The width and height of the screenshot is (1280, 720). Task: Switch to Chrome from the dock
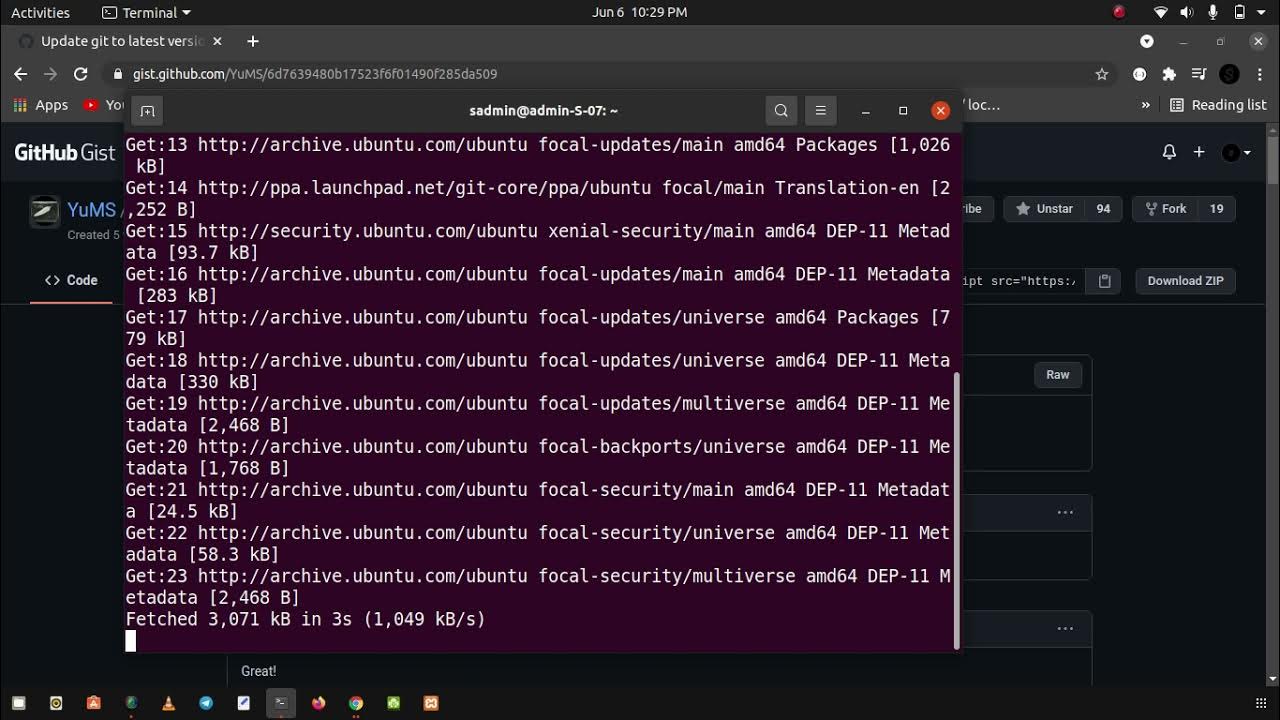[356, 703]
